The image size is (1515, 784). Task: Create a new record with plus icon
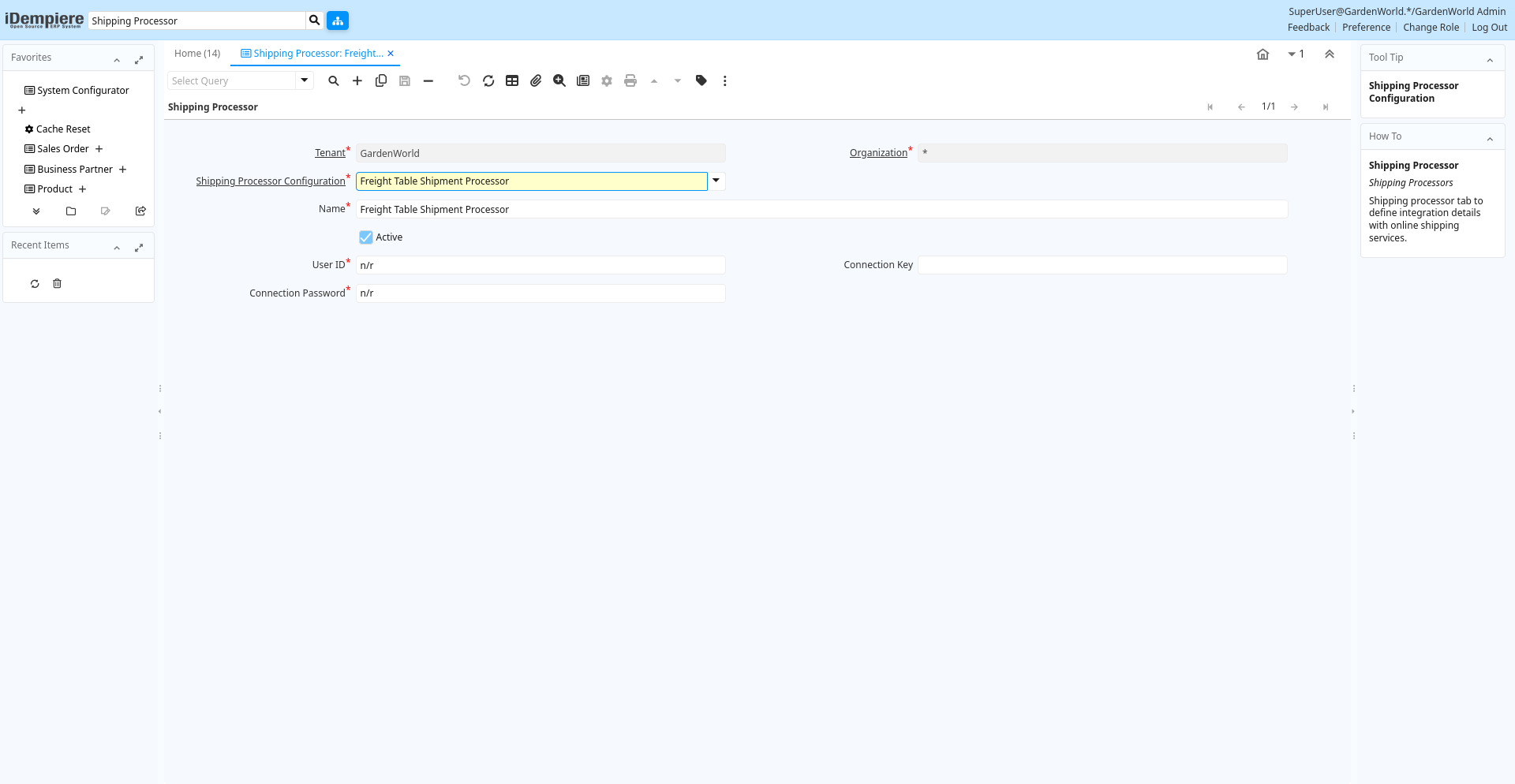point(357,80)
